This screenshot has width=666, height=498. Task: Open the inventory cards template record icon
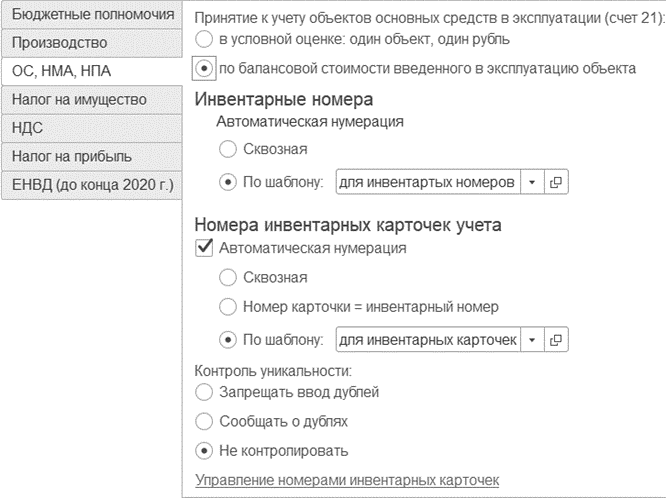click(x=556, y=340)
